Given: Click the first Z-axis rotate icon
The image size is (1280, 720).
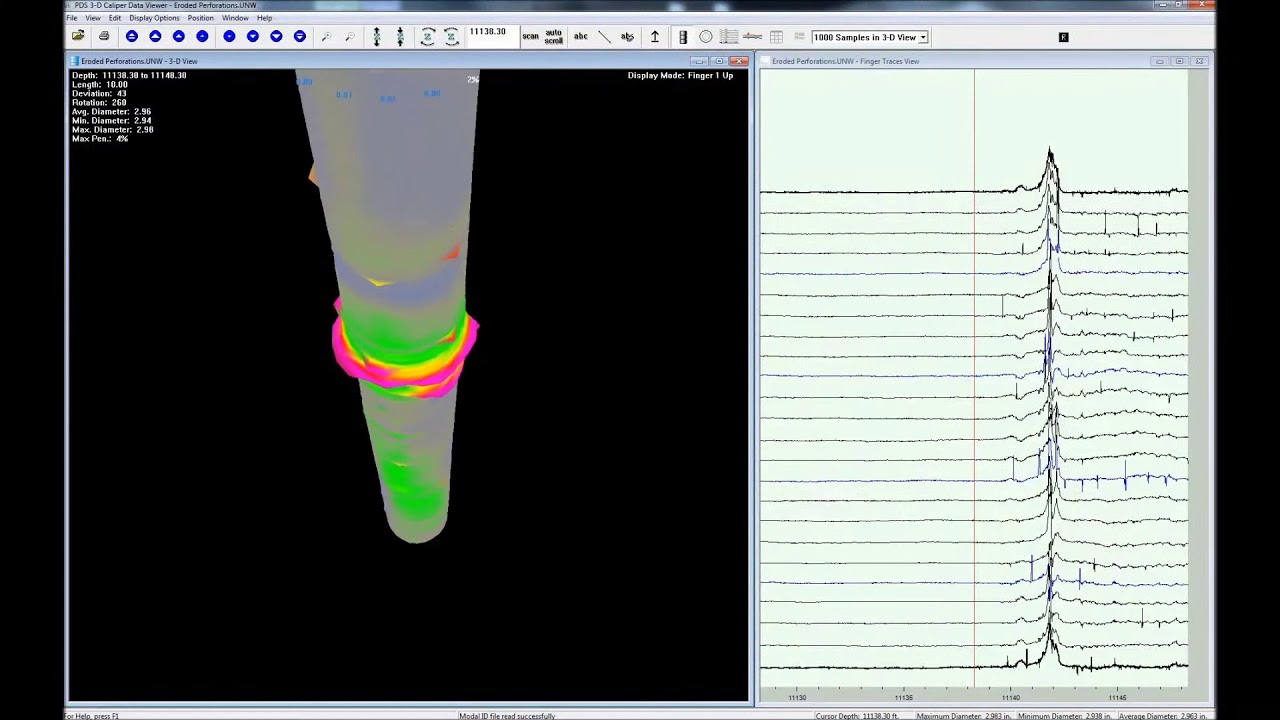Looking at the screenshot, I should pos(428,37).
